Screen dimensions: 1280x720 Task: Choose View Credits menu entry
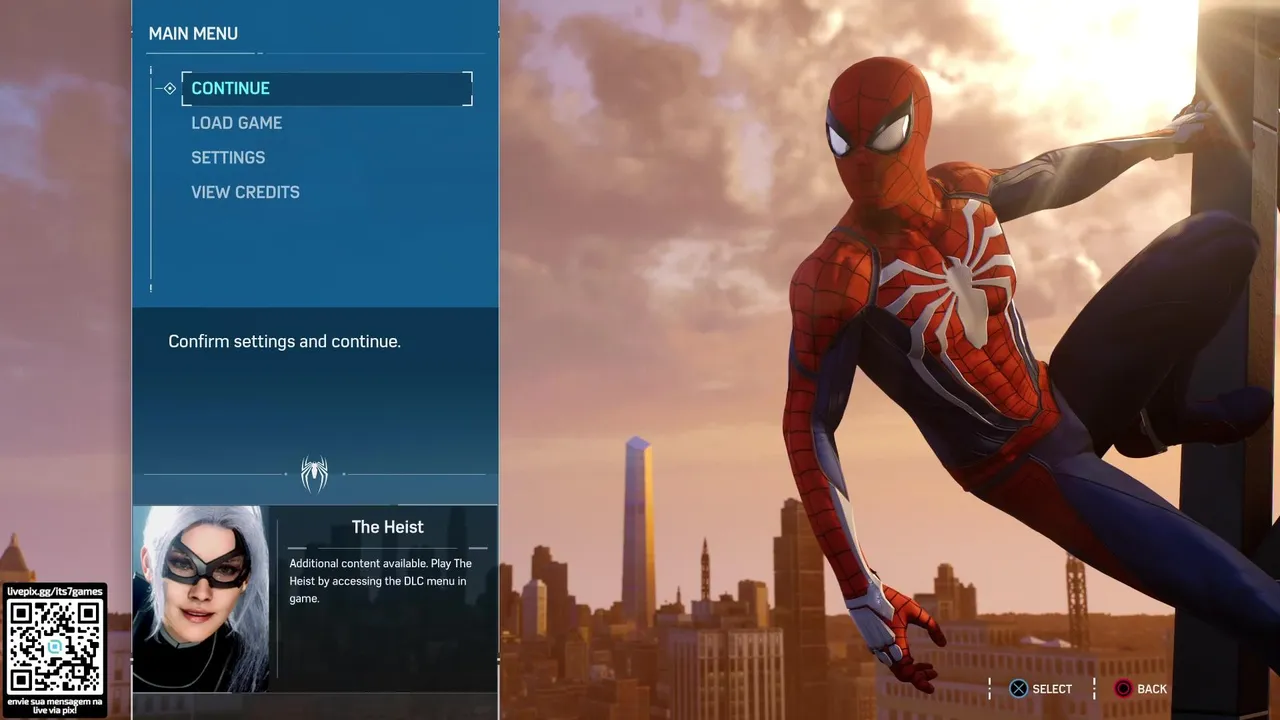click(x=245, y=192)
